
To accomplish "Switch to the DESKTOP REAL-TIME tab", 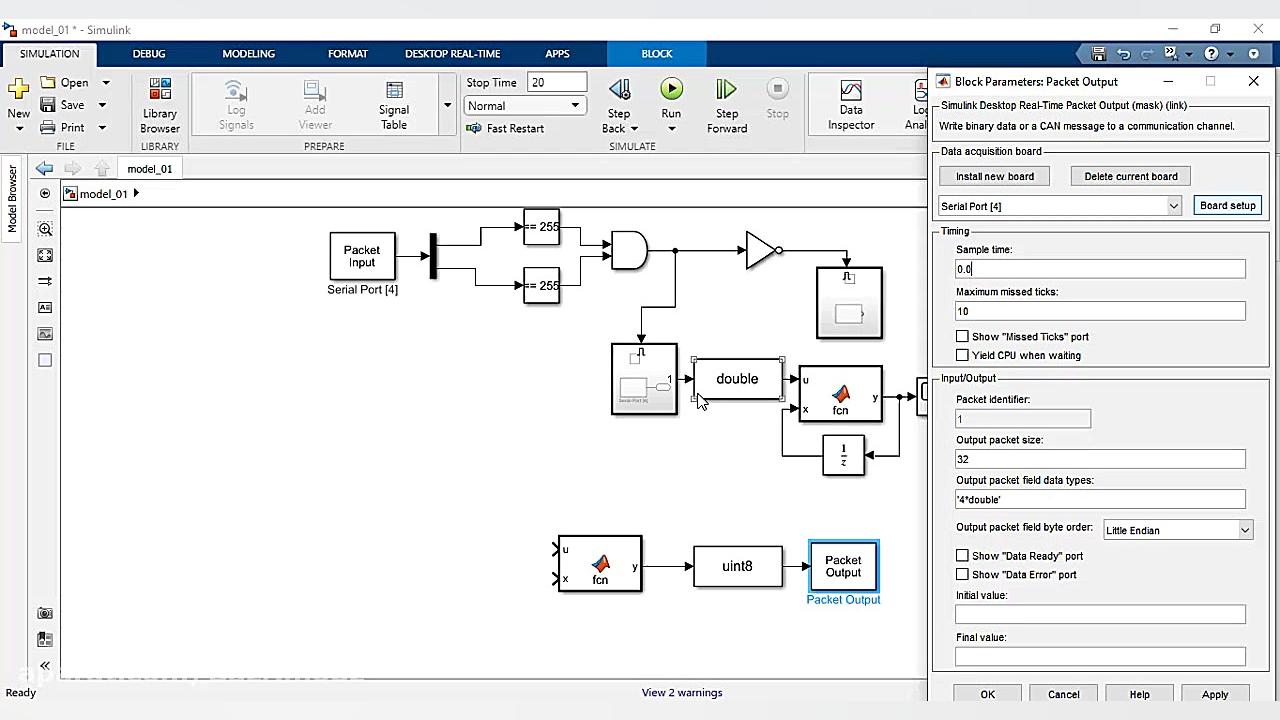I will (452, 54).
